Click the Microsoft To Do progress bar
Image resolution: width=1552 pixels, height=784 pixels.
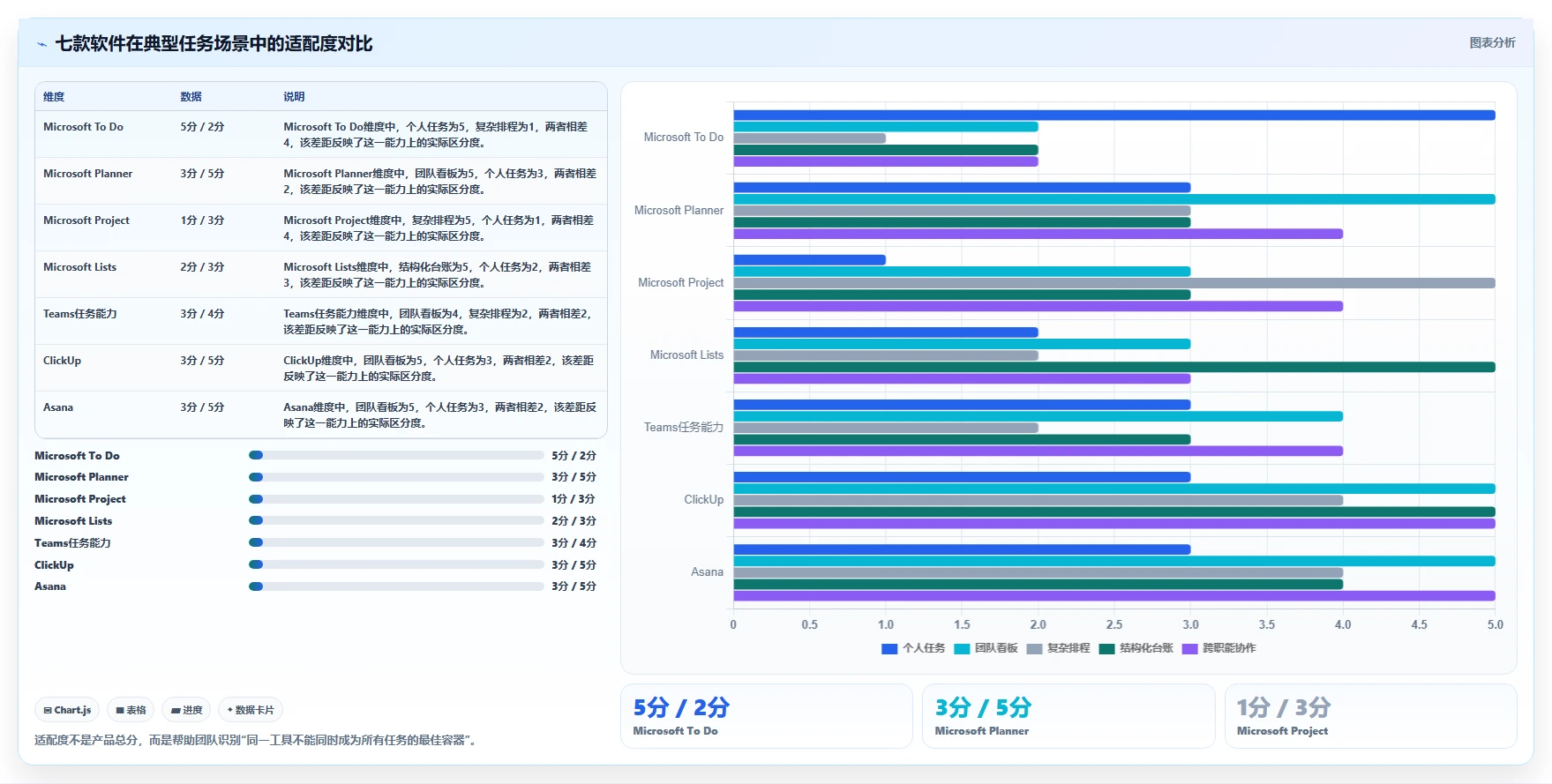pos(396,456)
